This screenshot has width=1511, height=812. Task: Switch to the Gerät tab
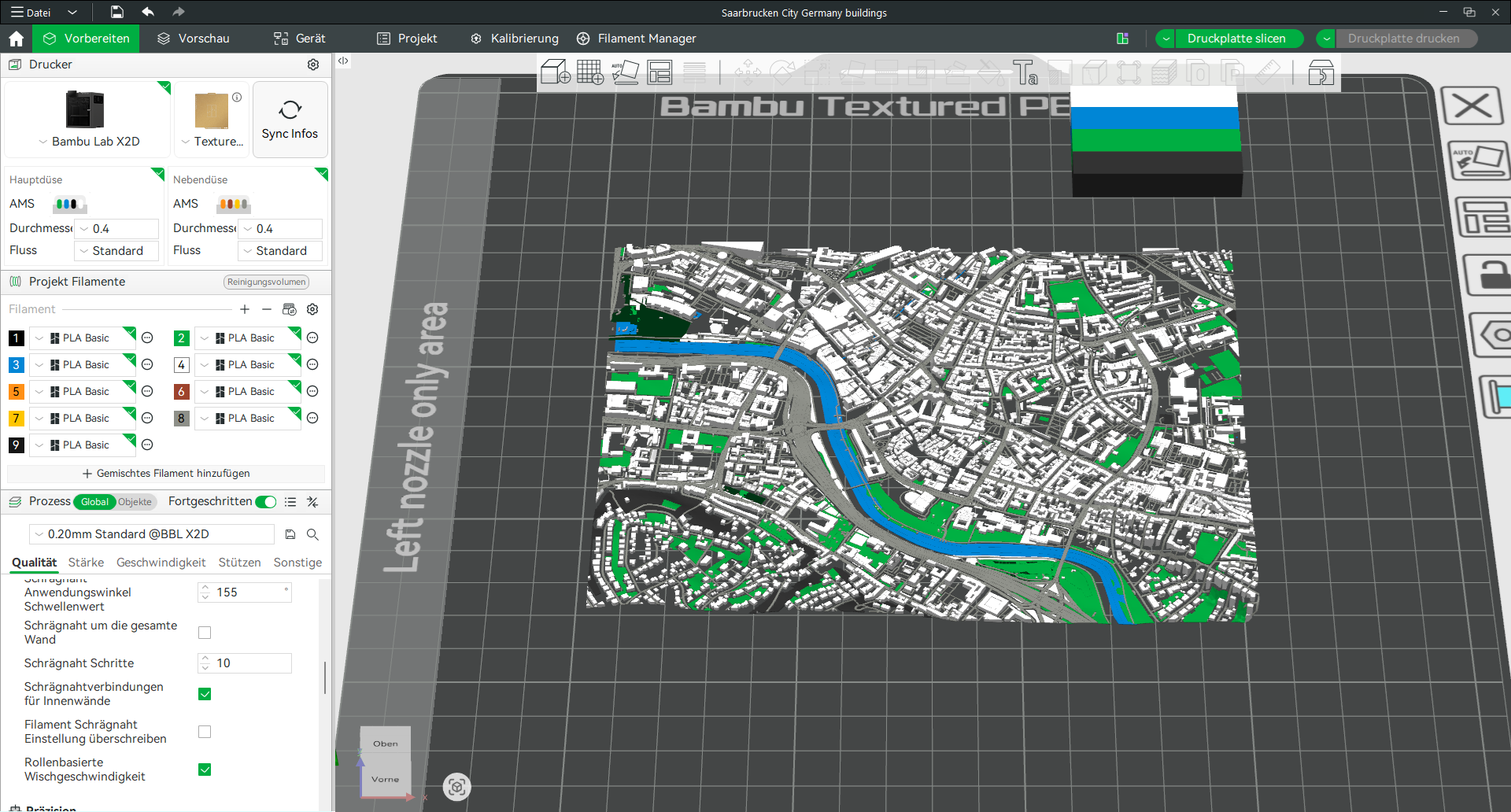(x=300, y=39)
